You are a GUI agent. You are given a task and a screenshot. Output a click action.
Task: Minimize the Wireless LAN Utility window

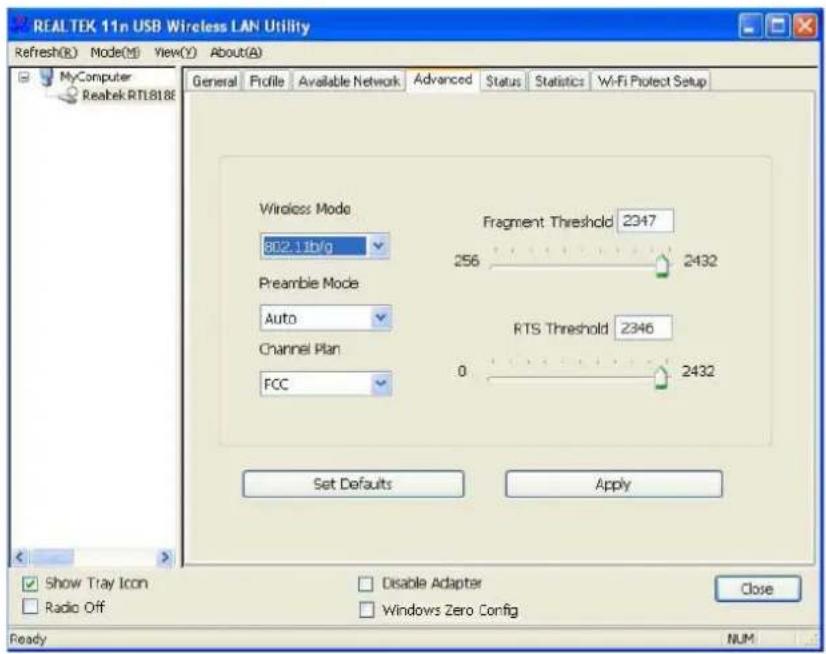click(x=750, y=26)
